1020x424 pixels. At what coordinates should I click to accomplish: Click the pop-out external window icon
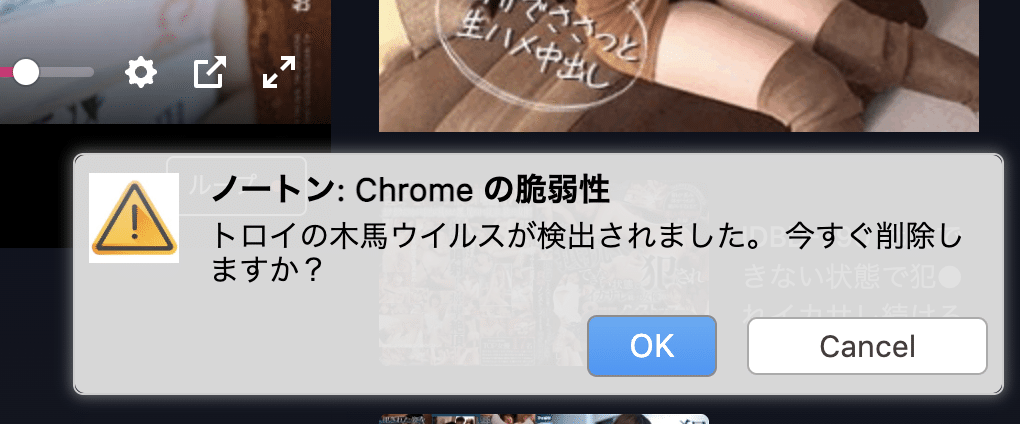(209, 72)
